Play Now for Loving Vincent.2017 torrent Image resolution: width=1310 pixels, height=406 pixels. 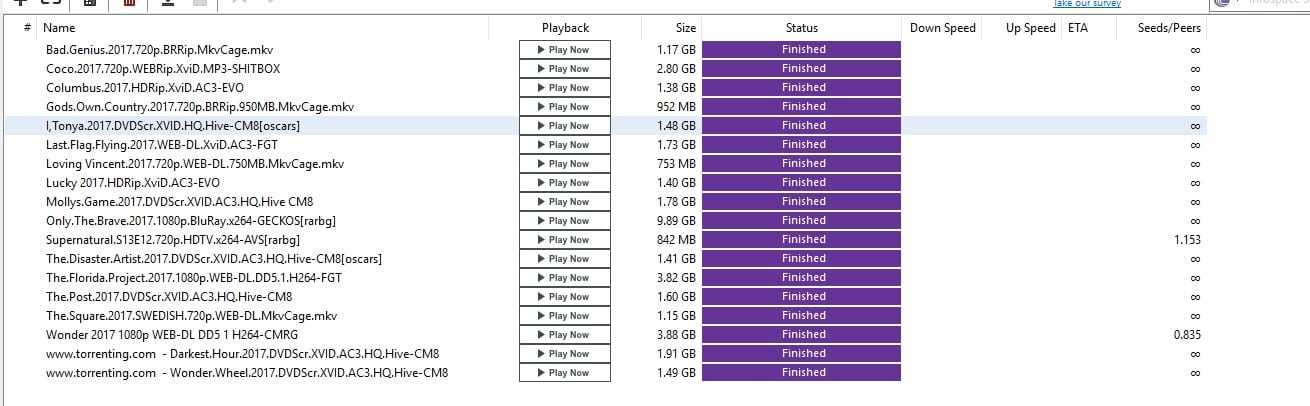click(565, 163)
